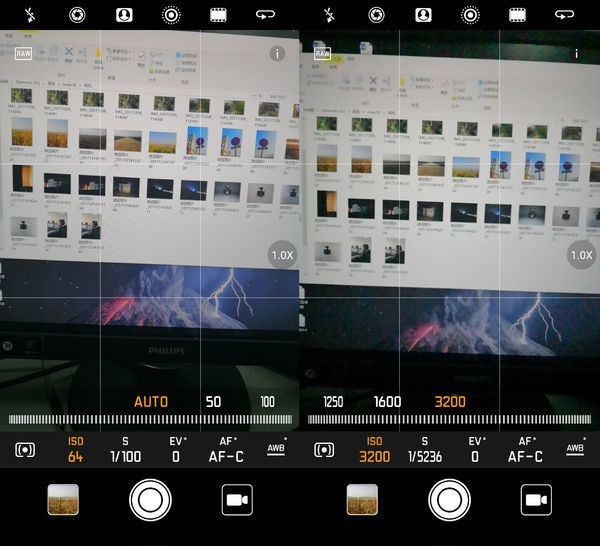Open the ISO 3200 setting

click(375, 450)
